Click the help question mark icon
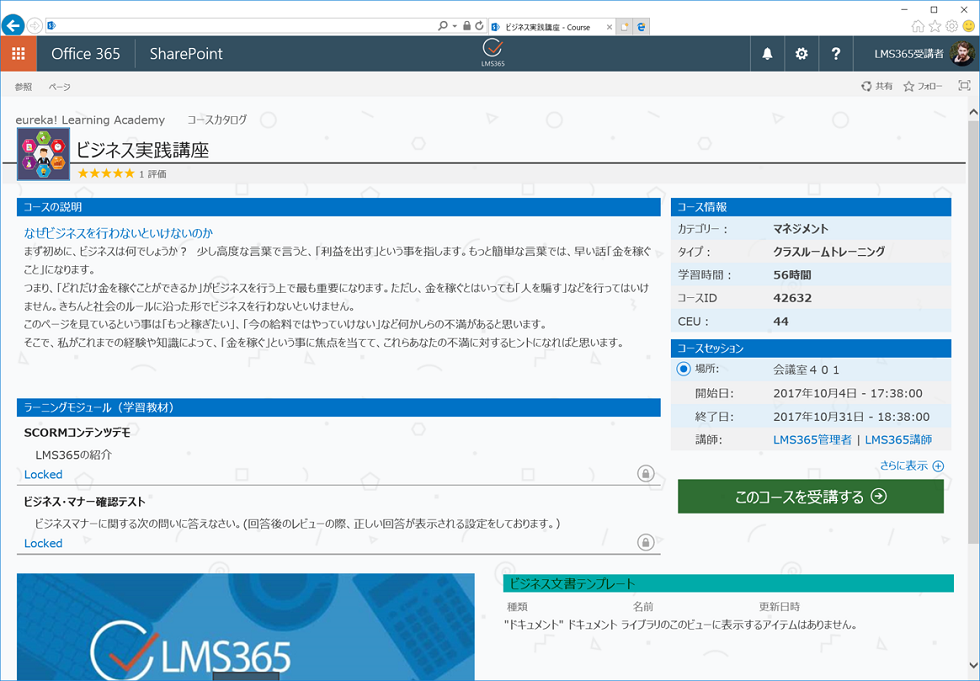The height and width of the screenshot is (681, 980). [x=836, y=54]
